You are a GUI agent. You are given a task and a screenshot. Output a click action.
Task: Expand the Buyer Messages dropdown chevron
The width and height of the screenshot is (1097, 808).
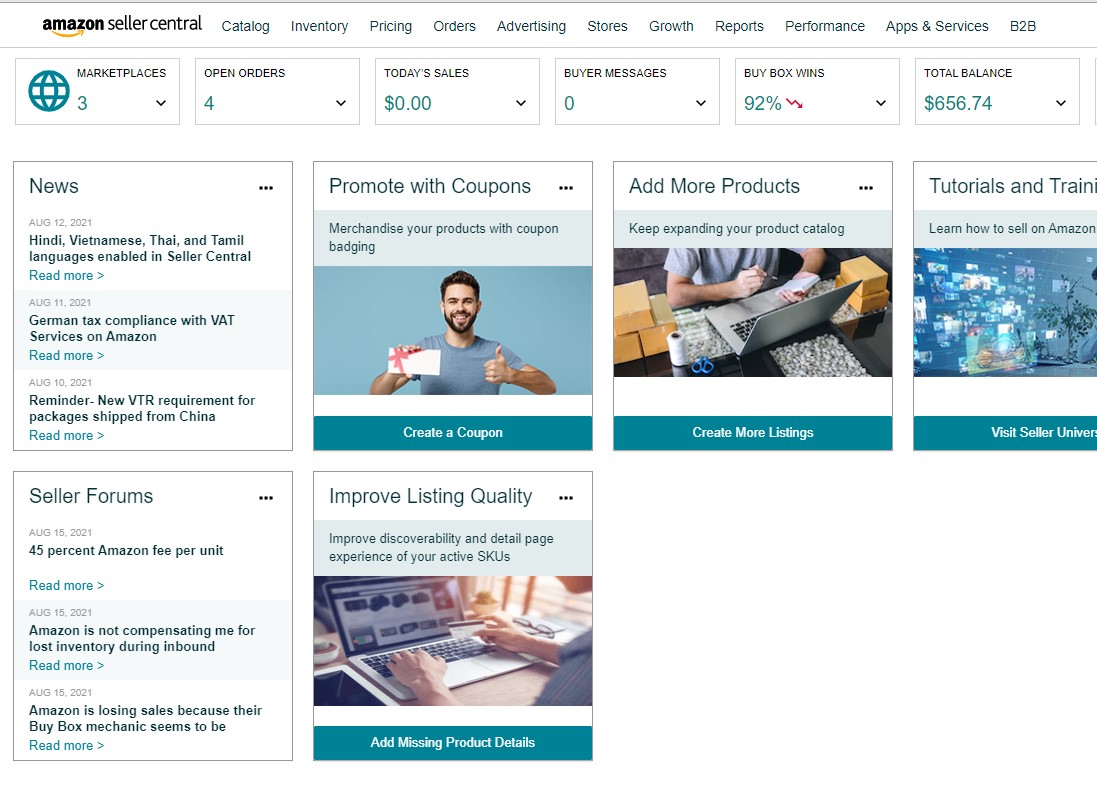(700, 103)
